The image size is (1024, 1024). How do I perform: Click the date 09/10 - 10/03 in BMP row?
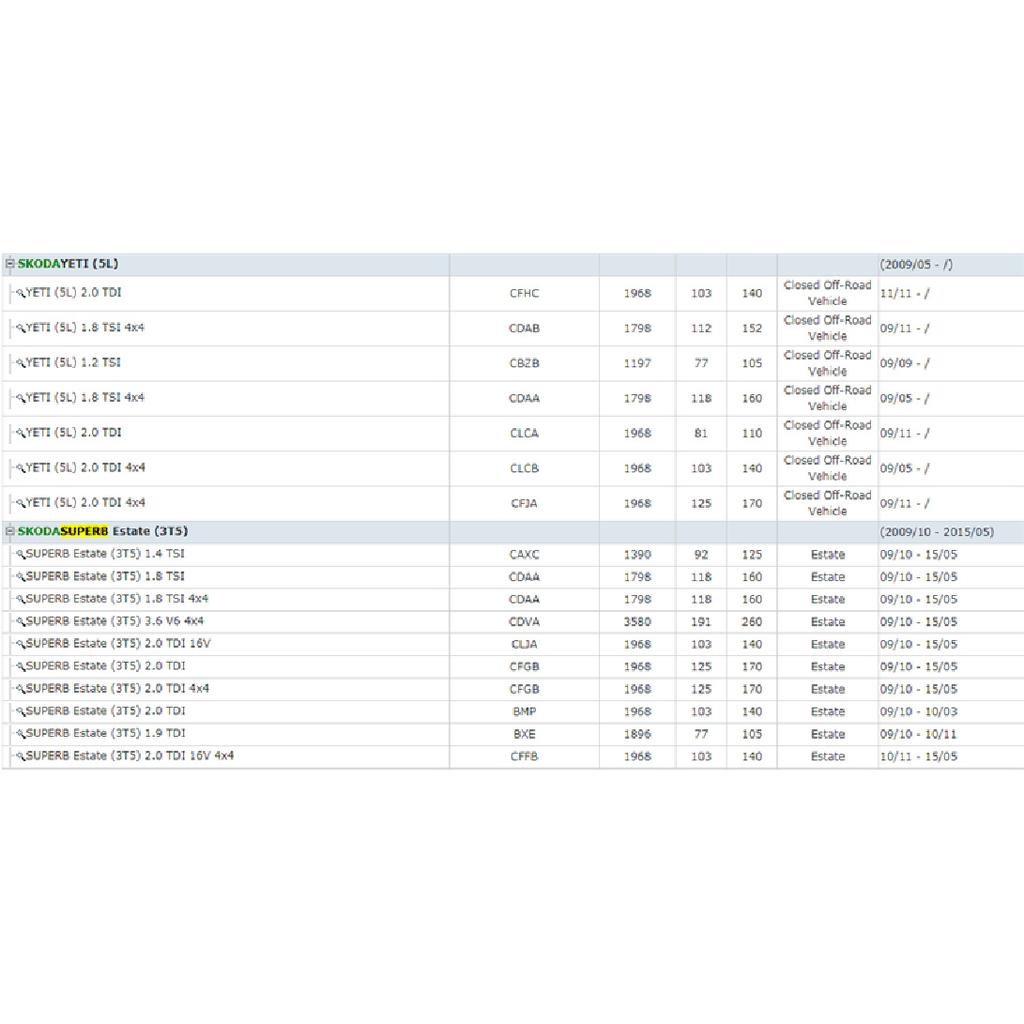918,711
